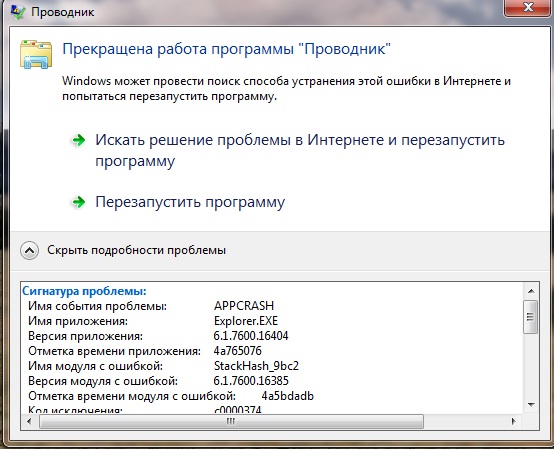Image resolution: width=554 pixels, height=450 pixels.
Task: Click vertical scrollbar down arrow
Action: [531, 405]
